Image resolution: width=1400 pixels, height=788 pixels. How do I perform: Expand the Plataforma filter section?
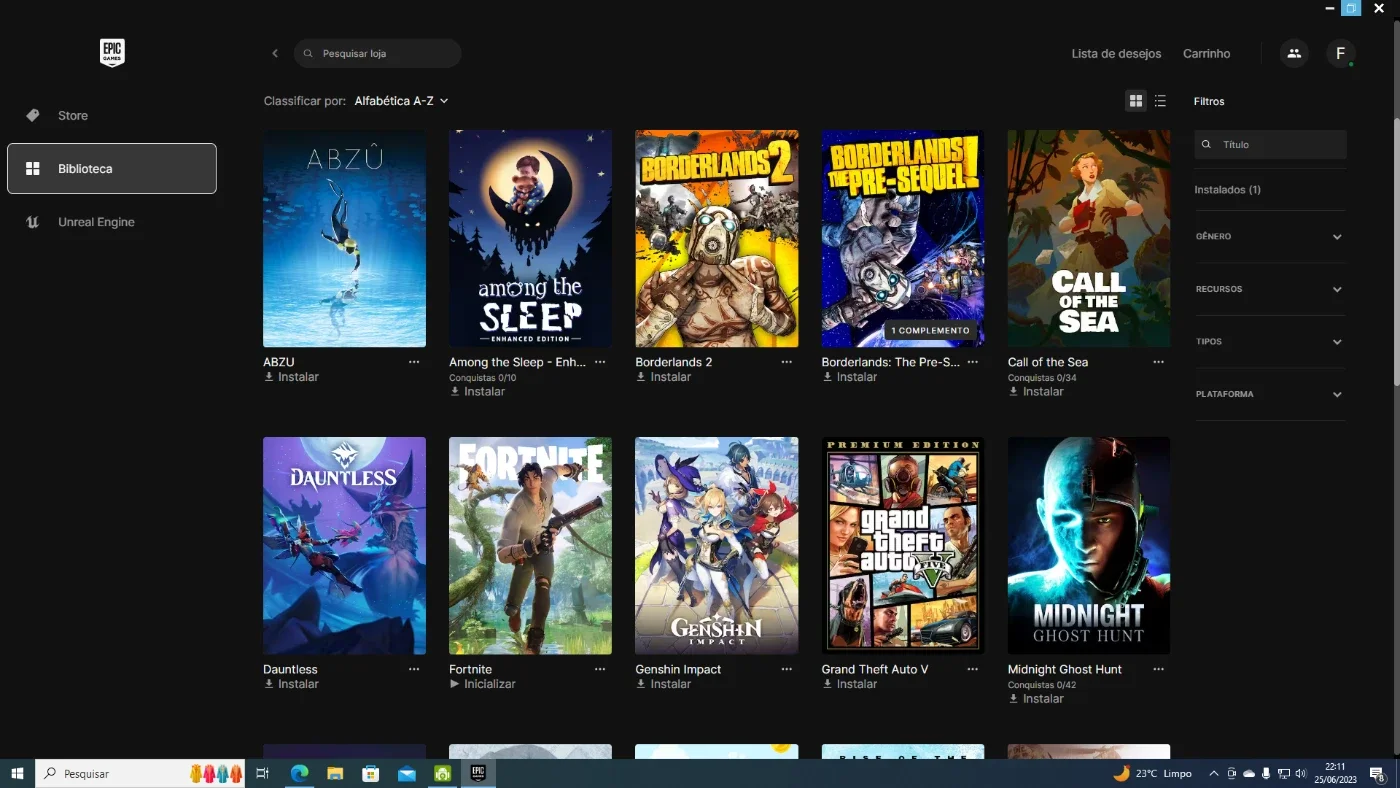click(1270, 394)
